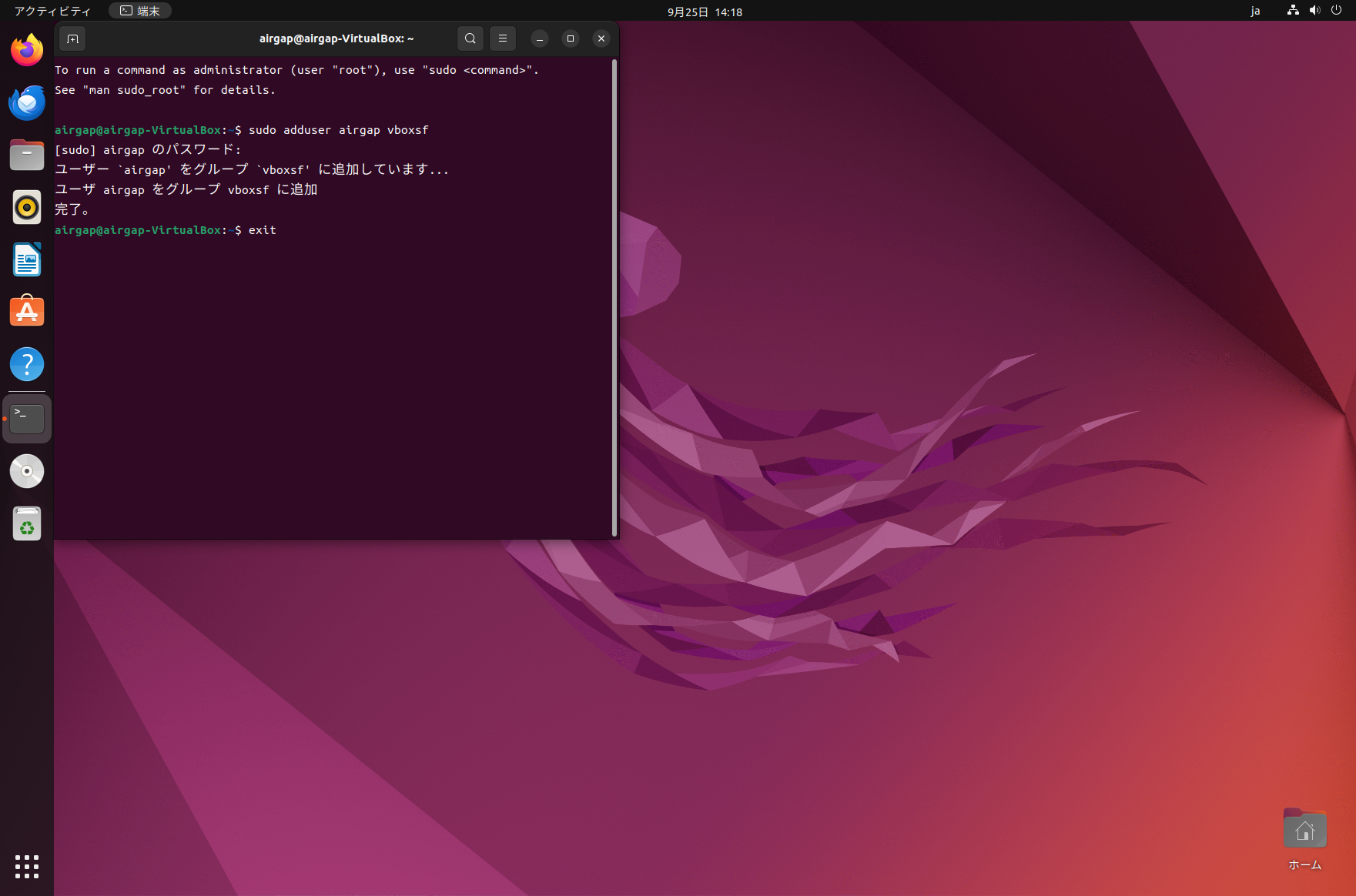
Task: Click the terminal vertical scrollbar
Action: pyautogui.click(x=614, y=296)
